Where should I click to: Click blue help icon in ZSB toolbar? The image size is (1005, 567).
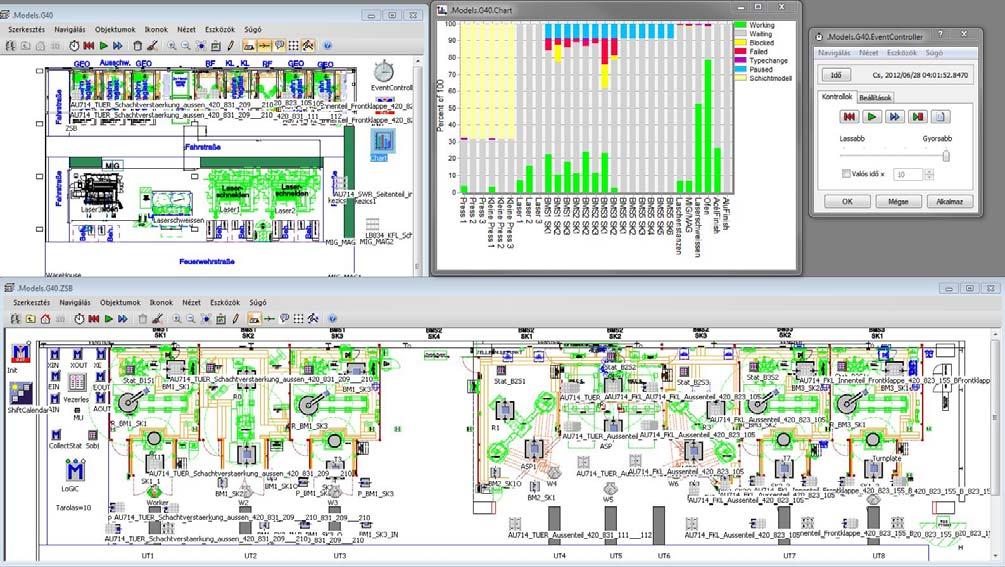click(x=332, y=319)
